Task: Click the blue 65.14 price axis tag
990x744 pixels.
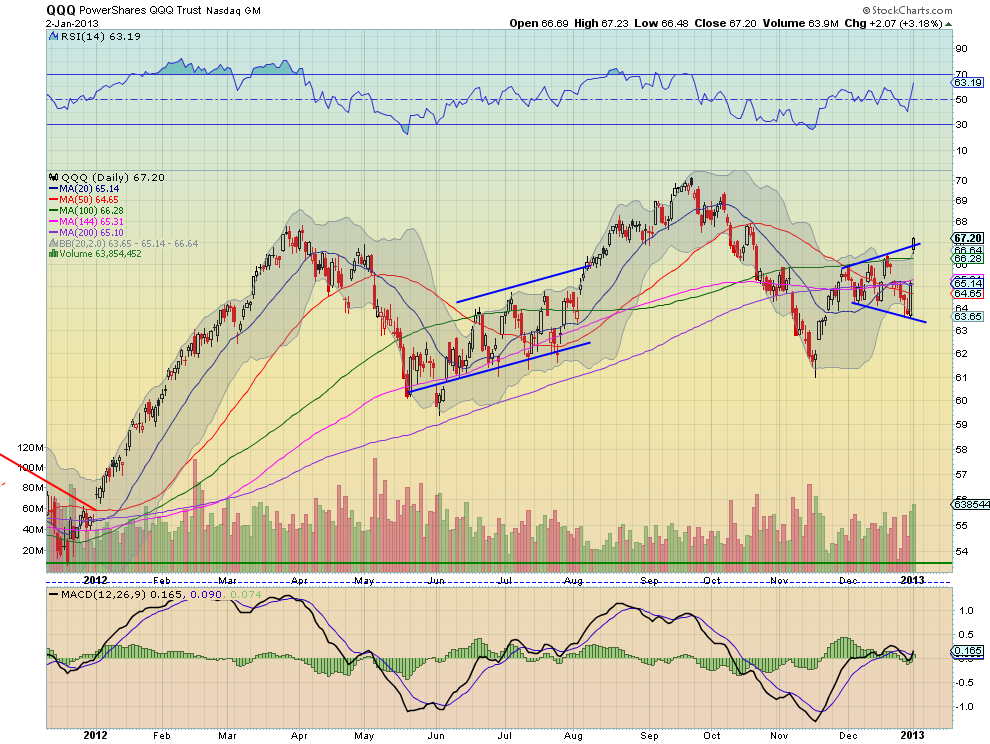Action: click(x=968, y=284)
